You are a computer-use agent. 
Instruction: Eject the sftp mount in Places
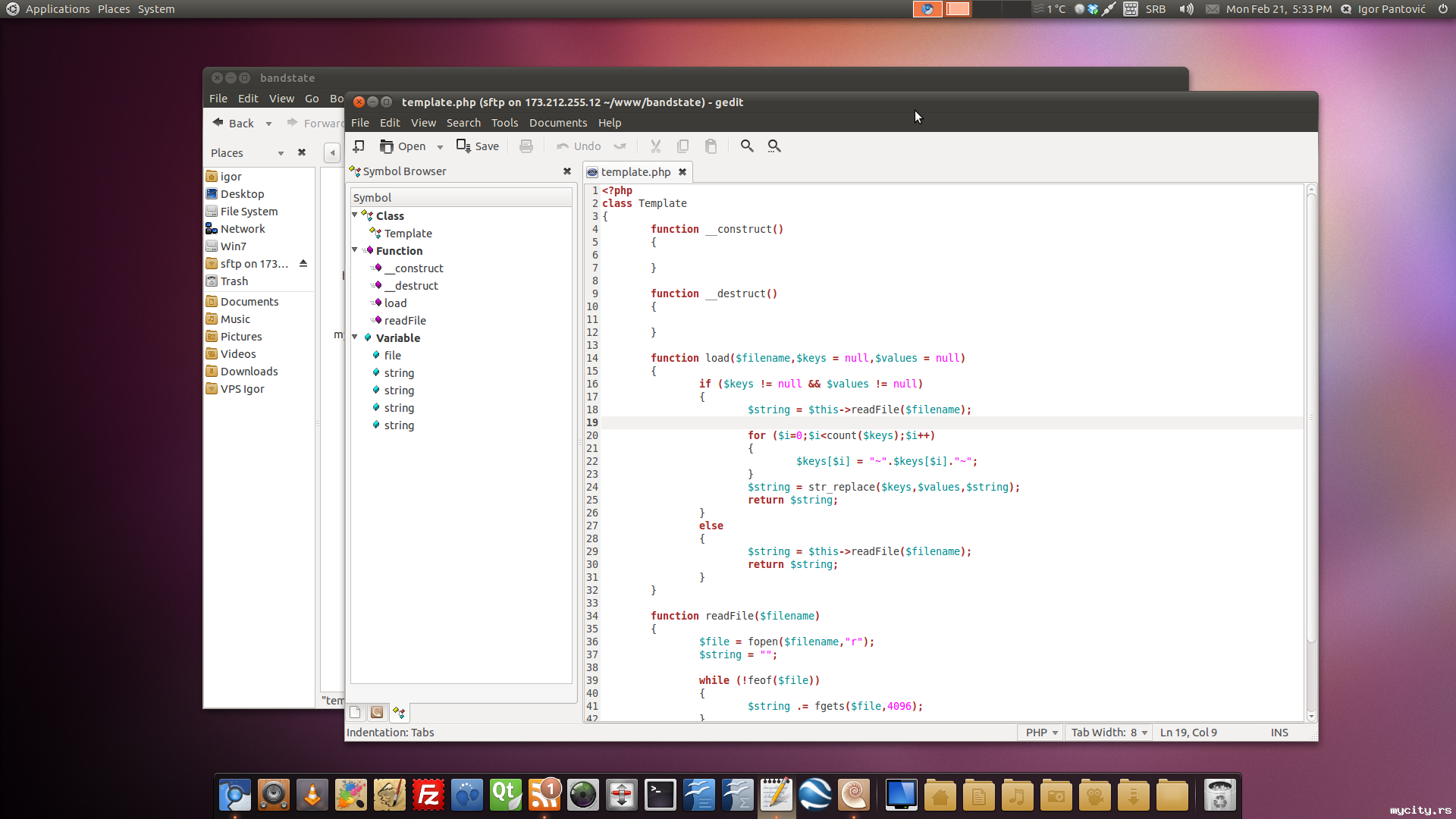point(303,264)
